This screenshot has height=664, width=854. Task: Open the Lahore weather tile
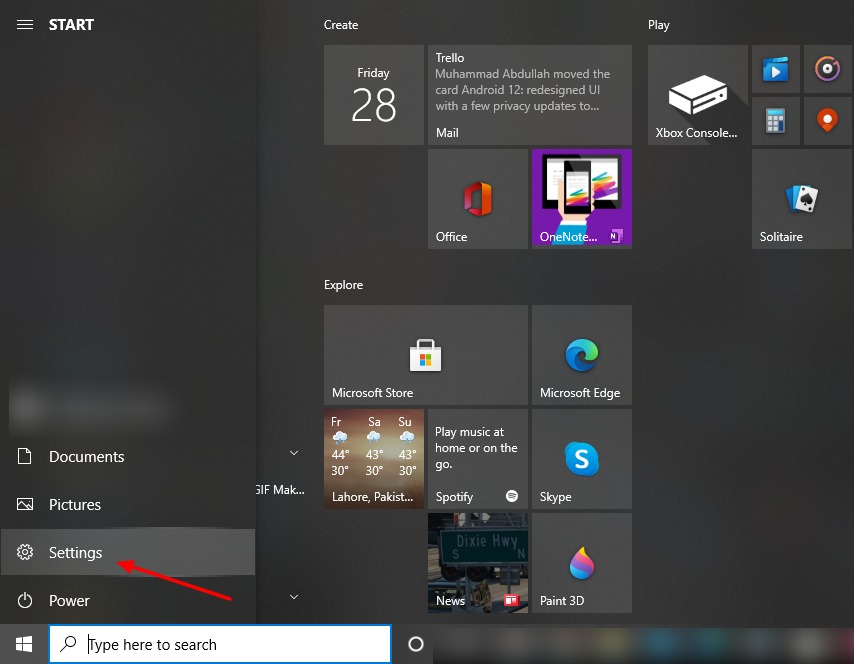[x=374, y=459]
